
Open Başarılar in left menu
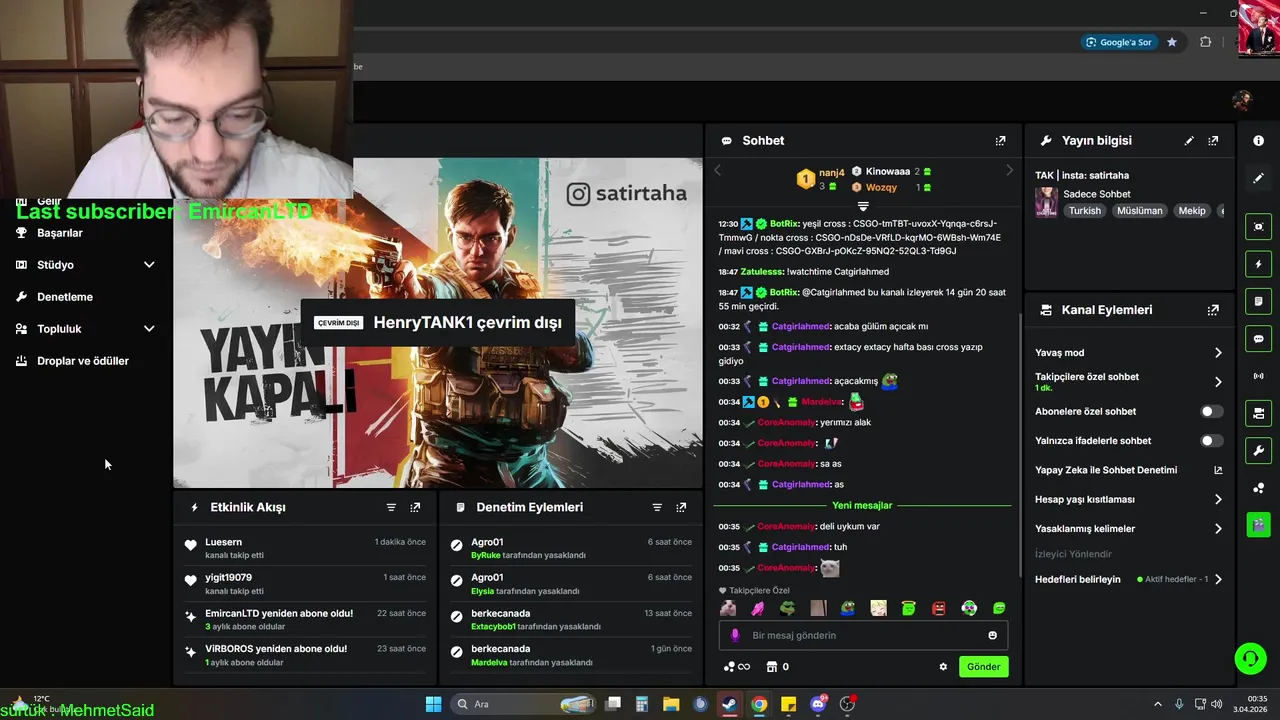click(60, 233)
